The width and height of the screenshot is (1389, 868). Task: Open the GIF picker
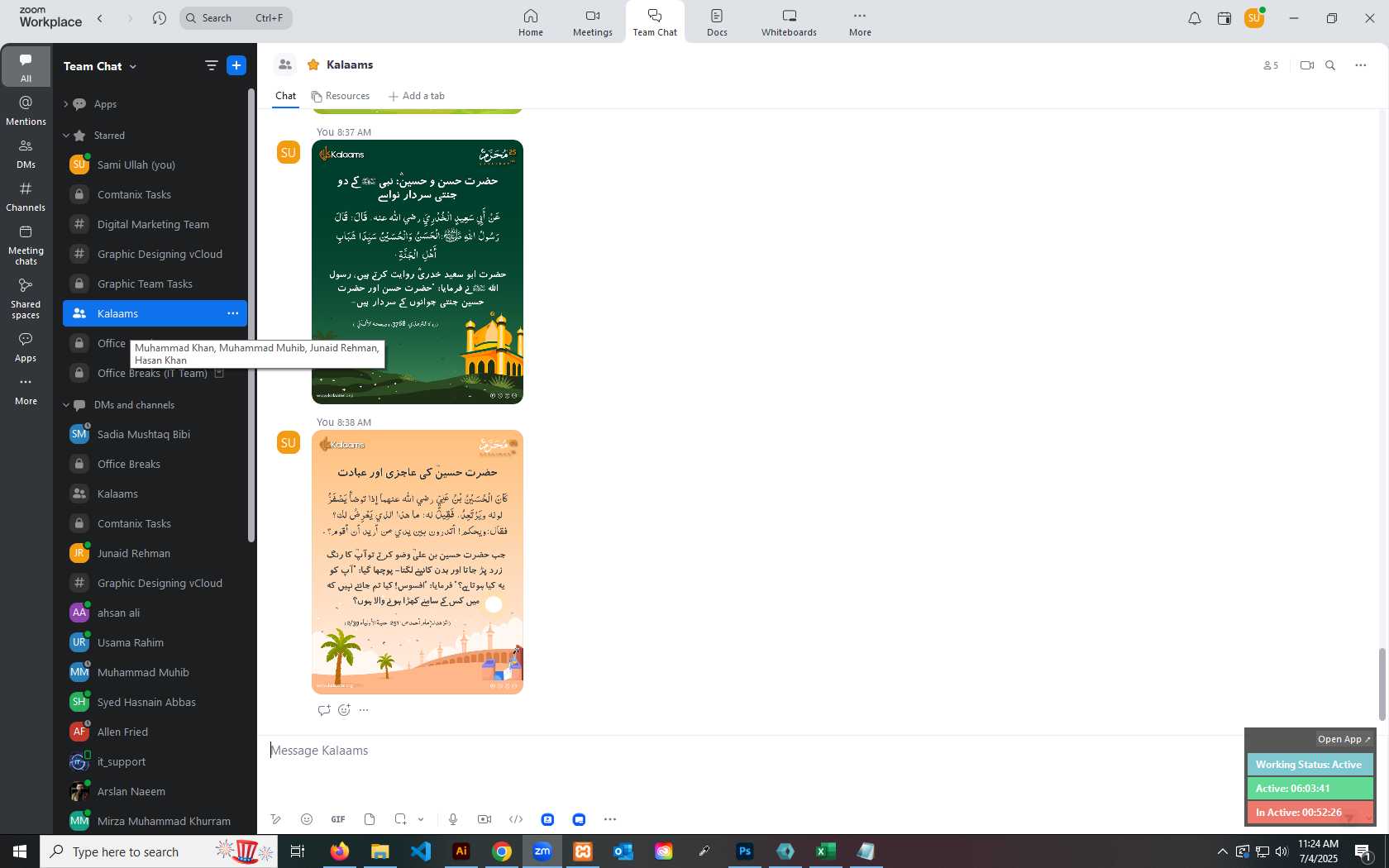pyautogui.click(x=338, y=819)
